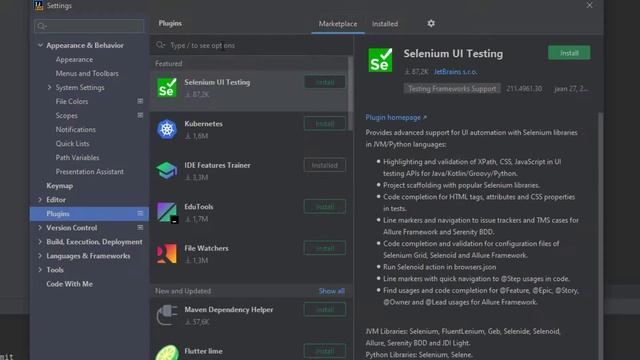Select the Maven Dependency Helper icon
Viewport: 640px width, 360px height.
(167, 315)
